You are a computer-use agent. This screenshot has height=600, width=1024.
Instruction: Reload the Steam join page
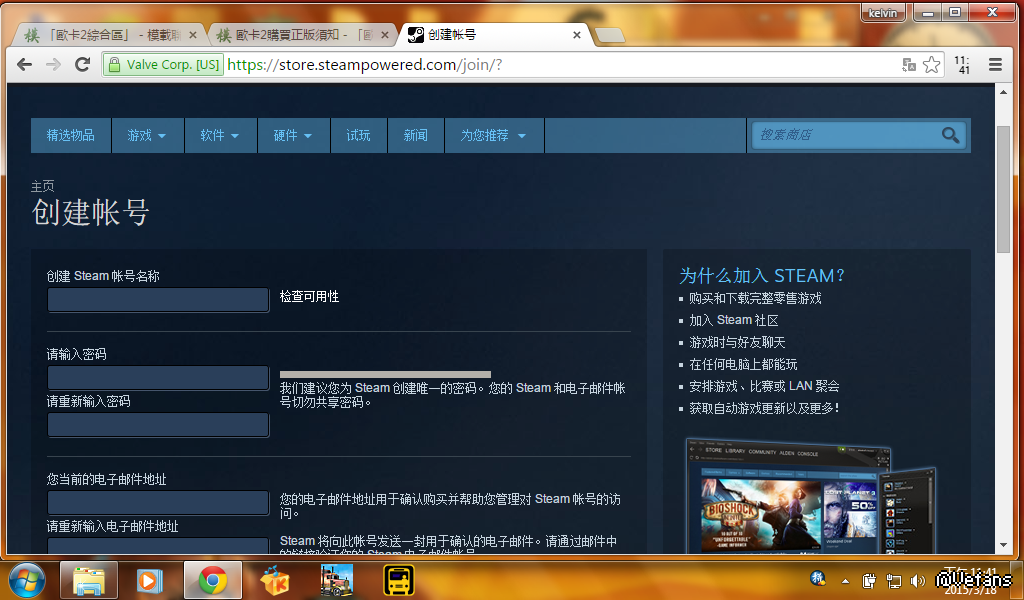pos(83,65)
